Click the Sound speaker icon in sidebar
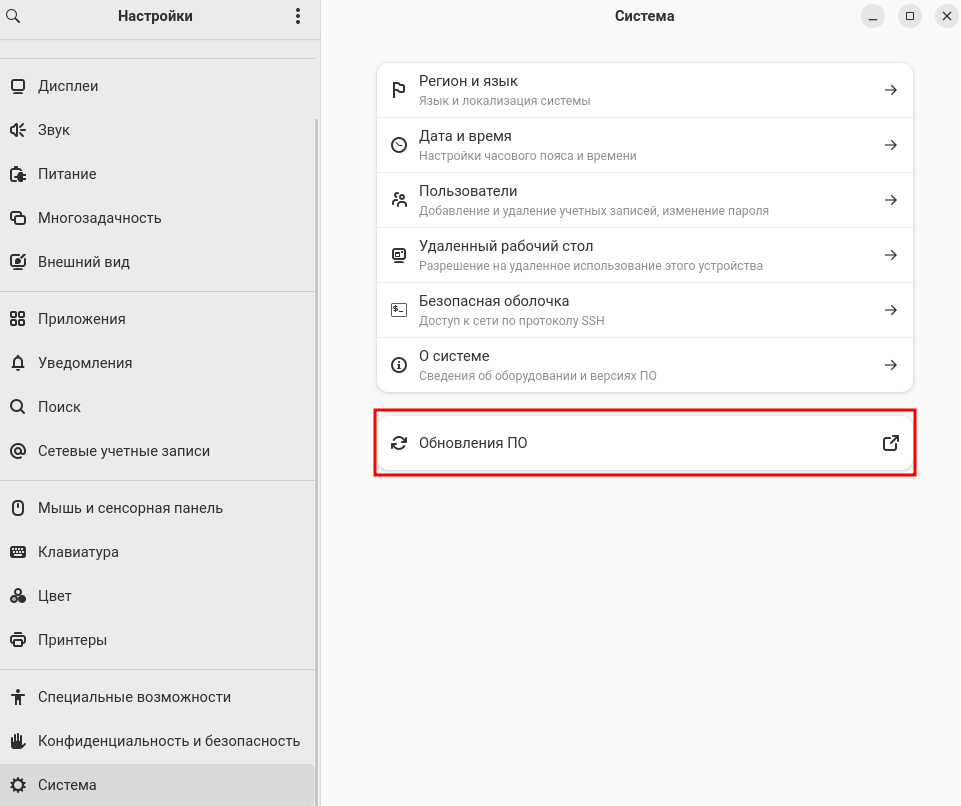 (x=17, y=130)
